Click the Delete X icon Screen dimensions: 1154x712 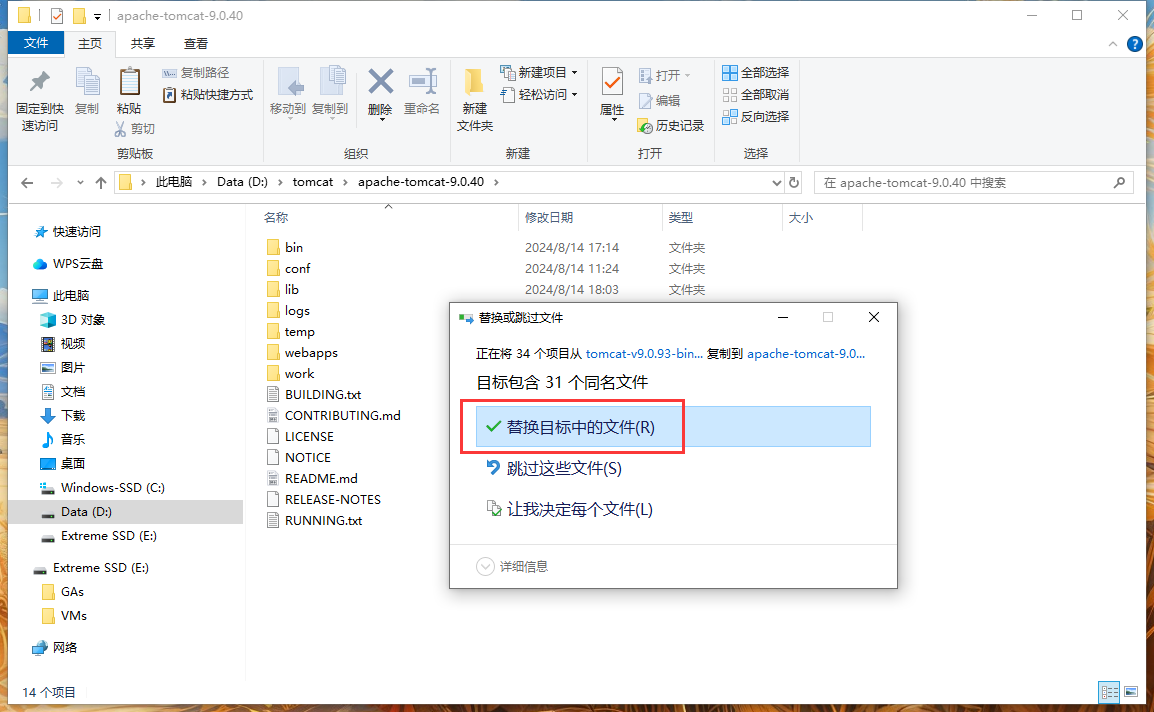380,81
